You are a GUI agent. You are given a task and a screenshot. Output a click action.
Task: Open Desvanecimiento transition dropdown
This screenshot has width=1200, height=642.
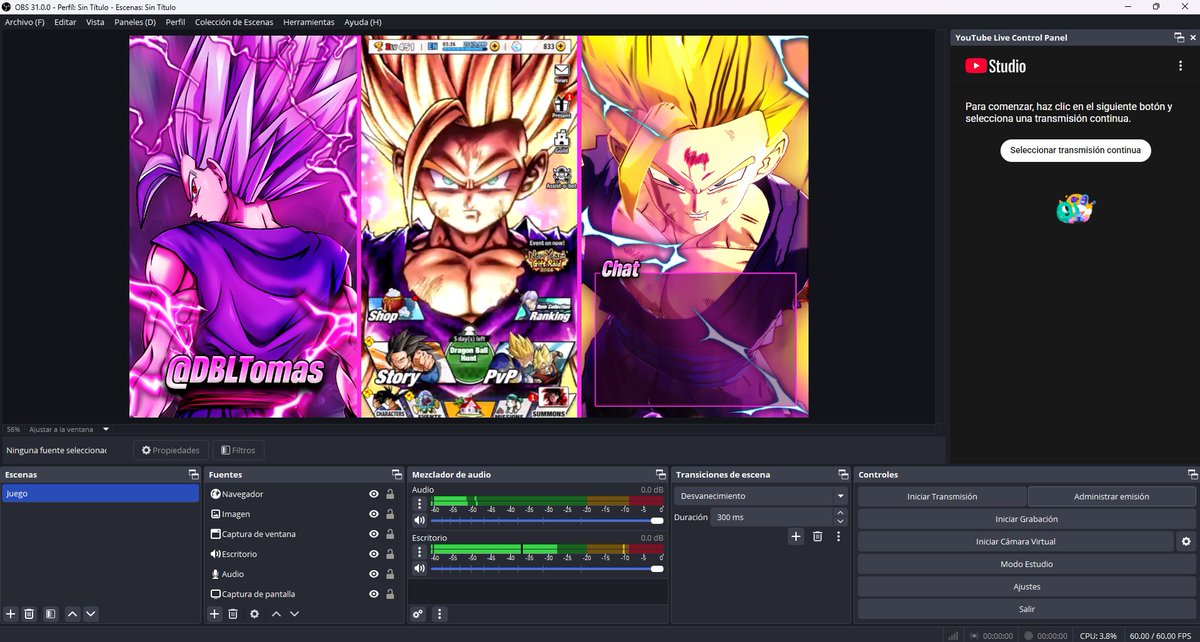(761, 495)
